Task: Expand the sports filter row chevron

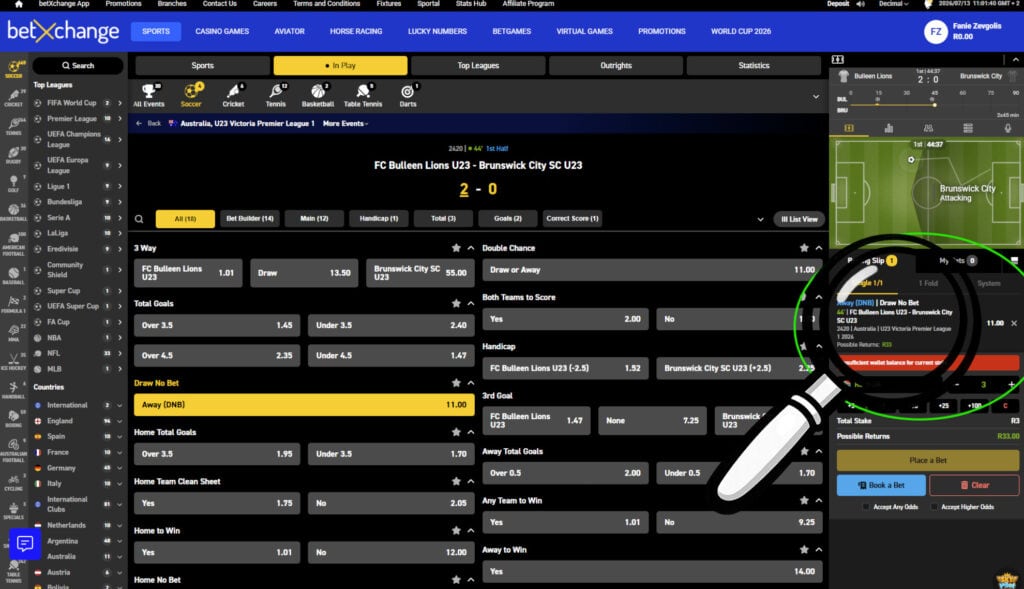Action: click(816, 97)
